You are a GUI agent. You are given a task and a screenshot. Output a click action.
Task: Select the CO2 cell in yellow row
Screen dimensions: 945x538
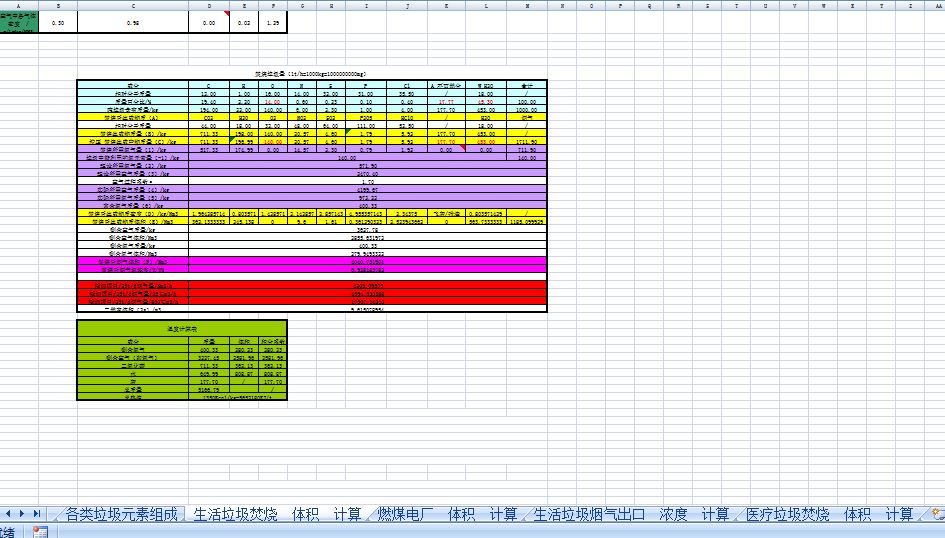click(x=209, y=117)
